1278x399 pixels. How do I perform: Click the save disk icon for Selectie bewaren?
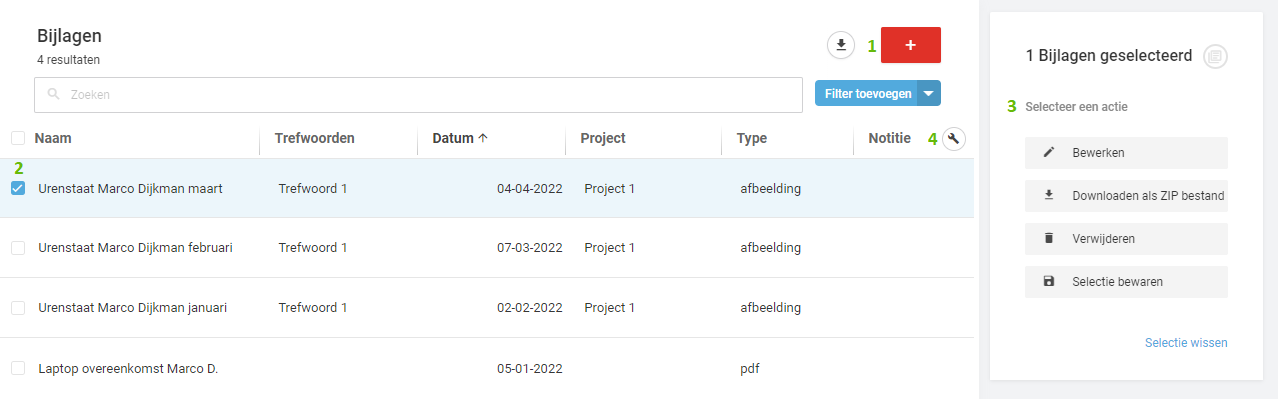click(x=1049, y=282)
